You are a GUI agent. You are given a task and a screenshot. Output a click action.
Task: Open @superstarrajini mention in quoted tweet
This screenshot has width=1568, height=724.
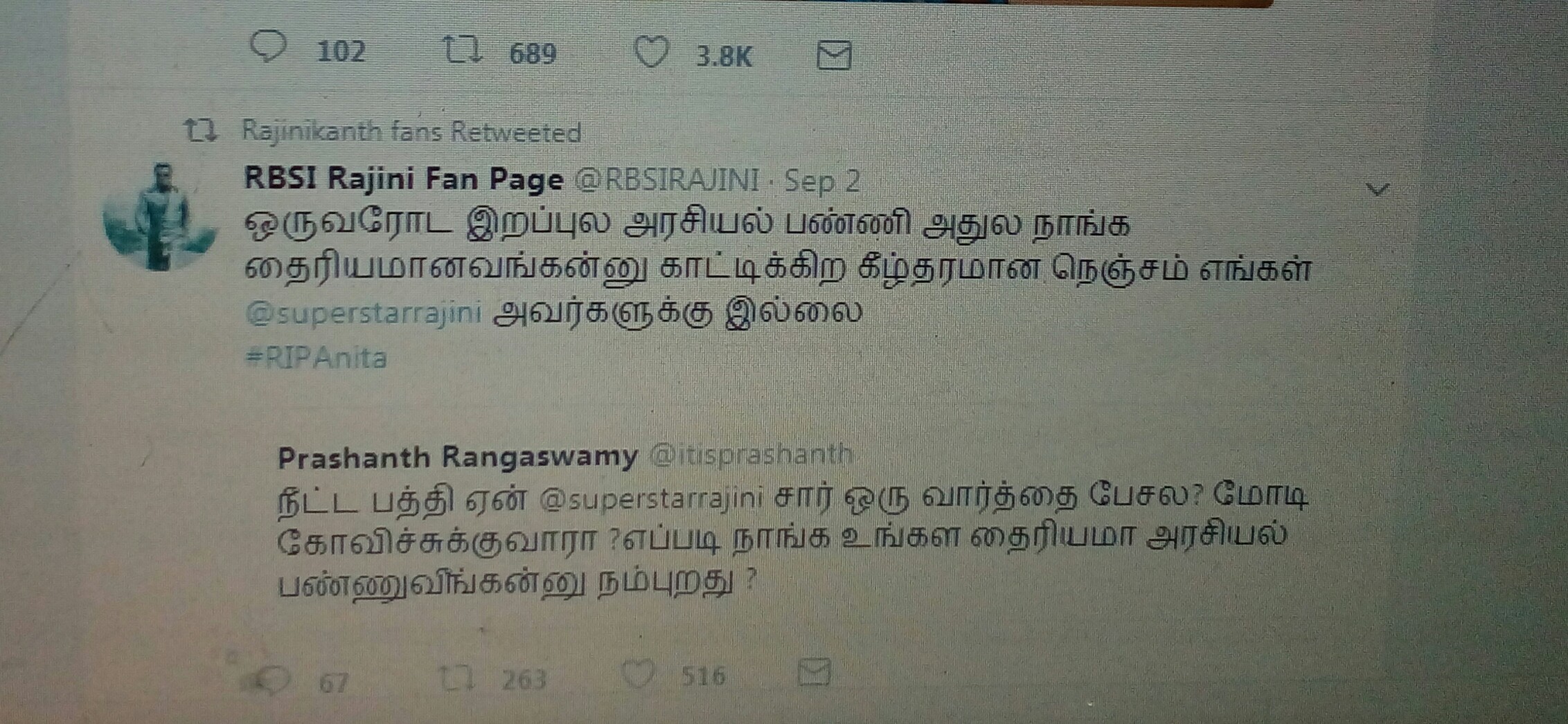650,498
